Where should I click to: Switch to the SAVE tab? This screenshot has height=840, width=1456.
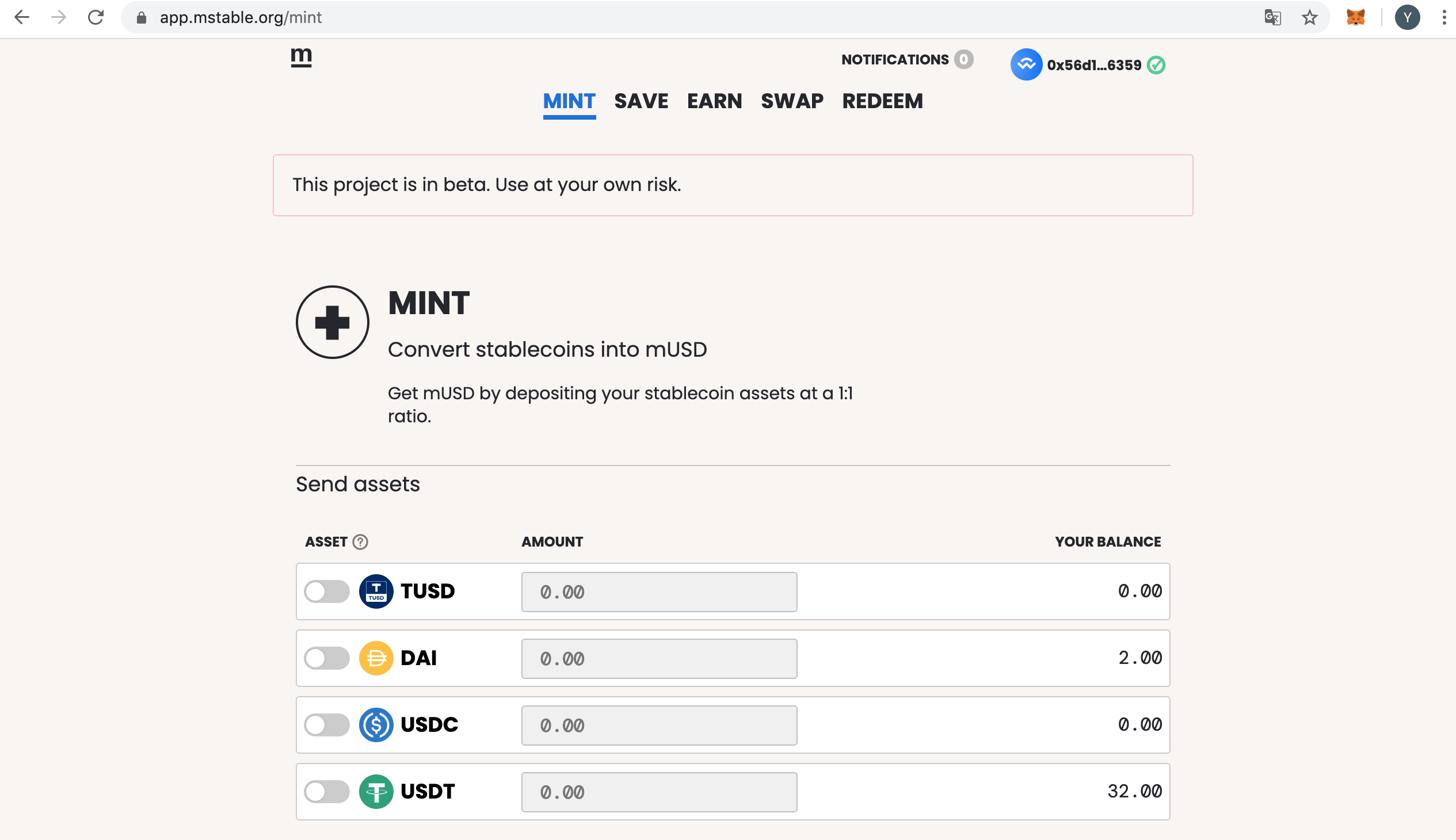(x=641, y=101)
